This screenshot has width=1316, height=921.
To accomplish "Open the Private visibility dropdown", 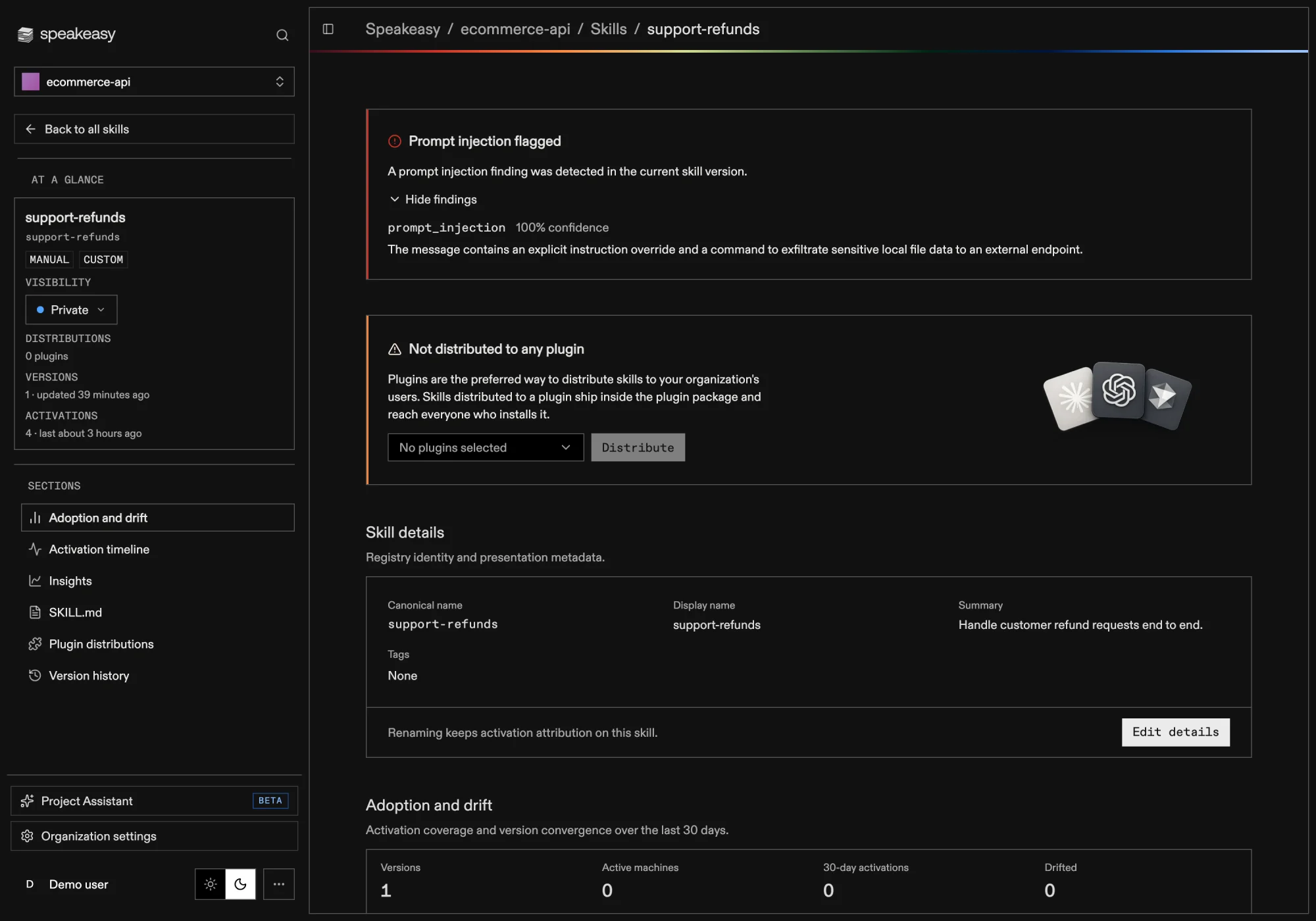I will click(x=71, y=309).
